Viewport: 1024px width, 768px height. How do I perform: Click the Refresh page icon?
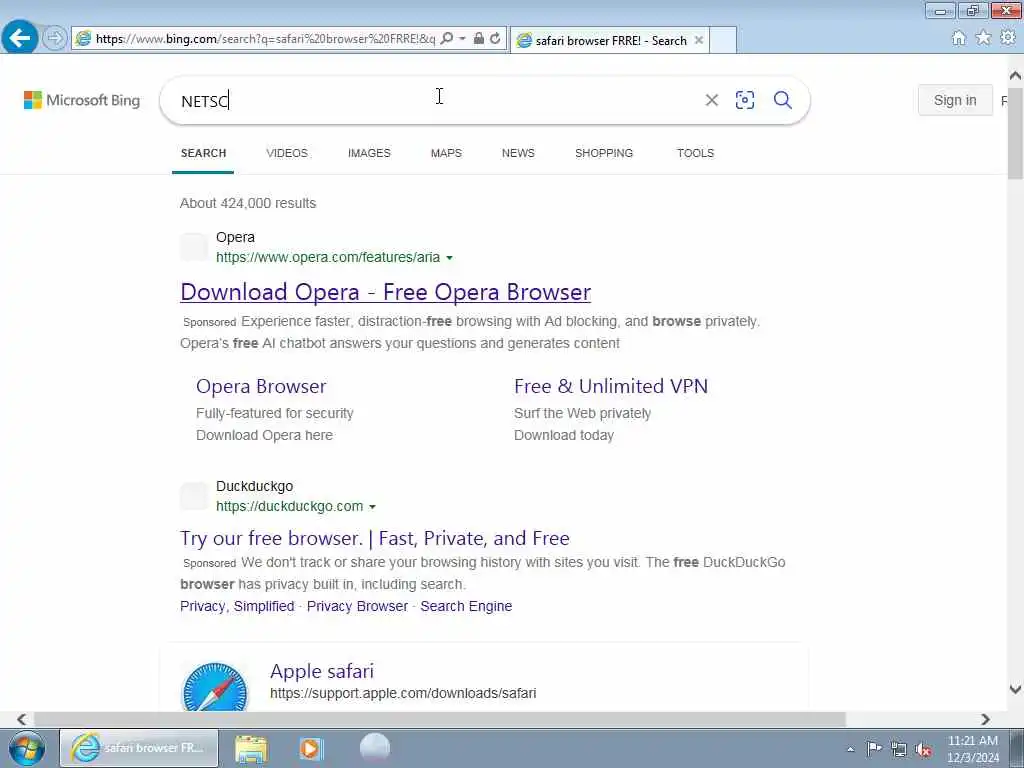(x=496, y=39)
